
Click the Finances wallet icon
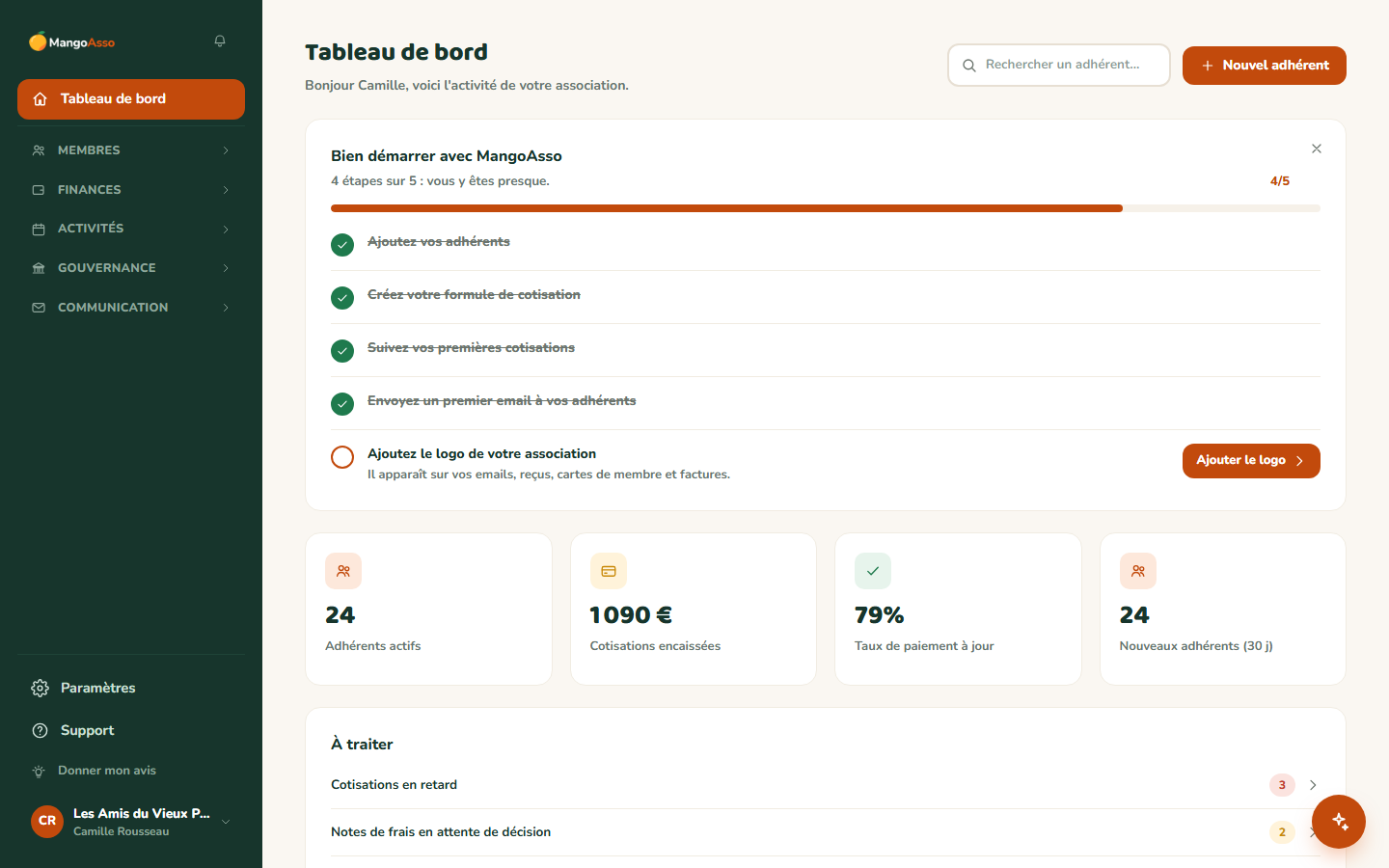[x=39, y=190]
